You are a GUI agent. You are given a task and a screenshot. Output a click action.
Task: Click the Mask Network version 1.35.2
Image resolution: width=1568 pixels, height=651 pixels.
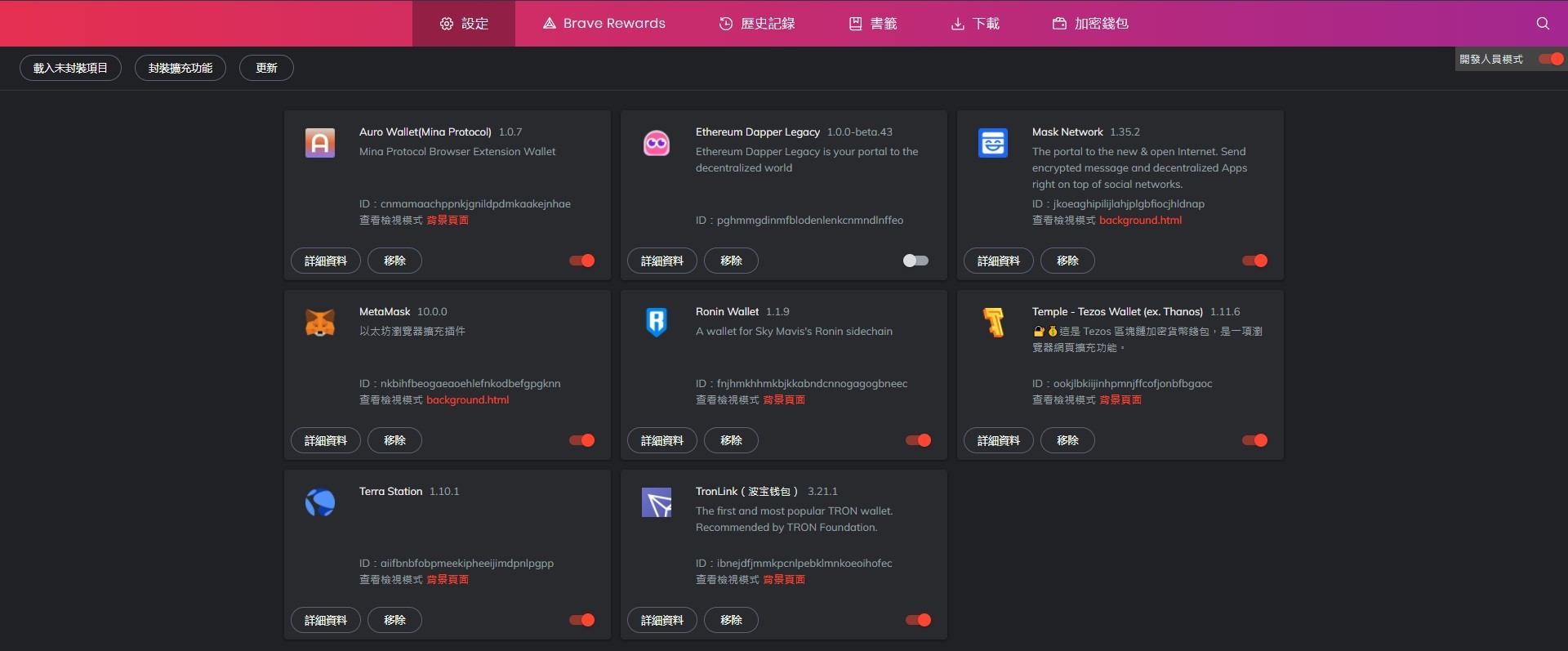point(1125,132)
